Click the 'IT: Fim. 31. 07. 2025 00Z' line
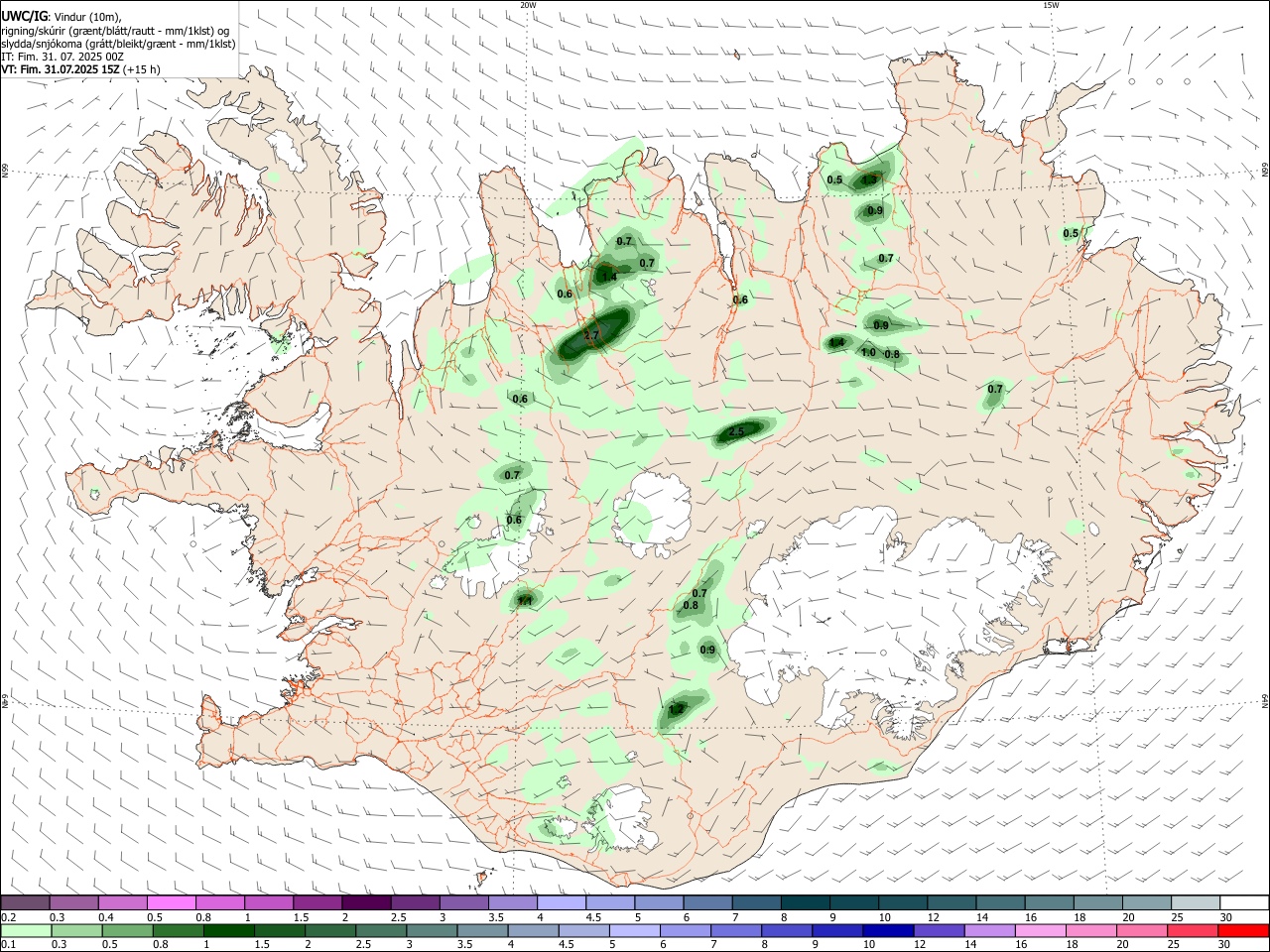1270x952 pixels. (x=63, y=57)
